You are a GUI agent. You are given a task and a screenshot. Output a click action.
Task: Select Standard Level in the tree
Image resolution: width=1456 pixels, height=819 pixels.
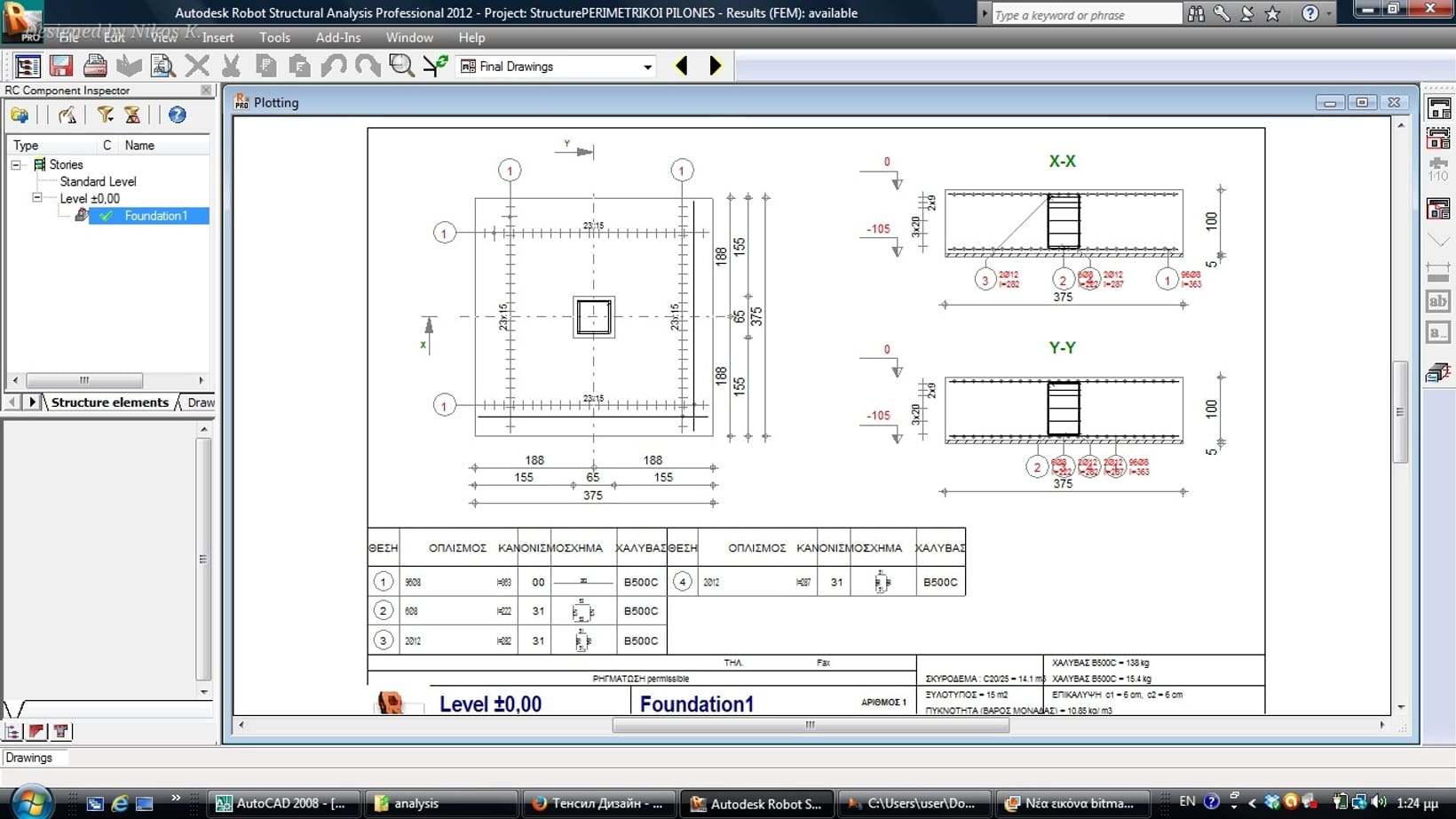98,181
